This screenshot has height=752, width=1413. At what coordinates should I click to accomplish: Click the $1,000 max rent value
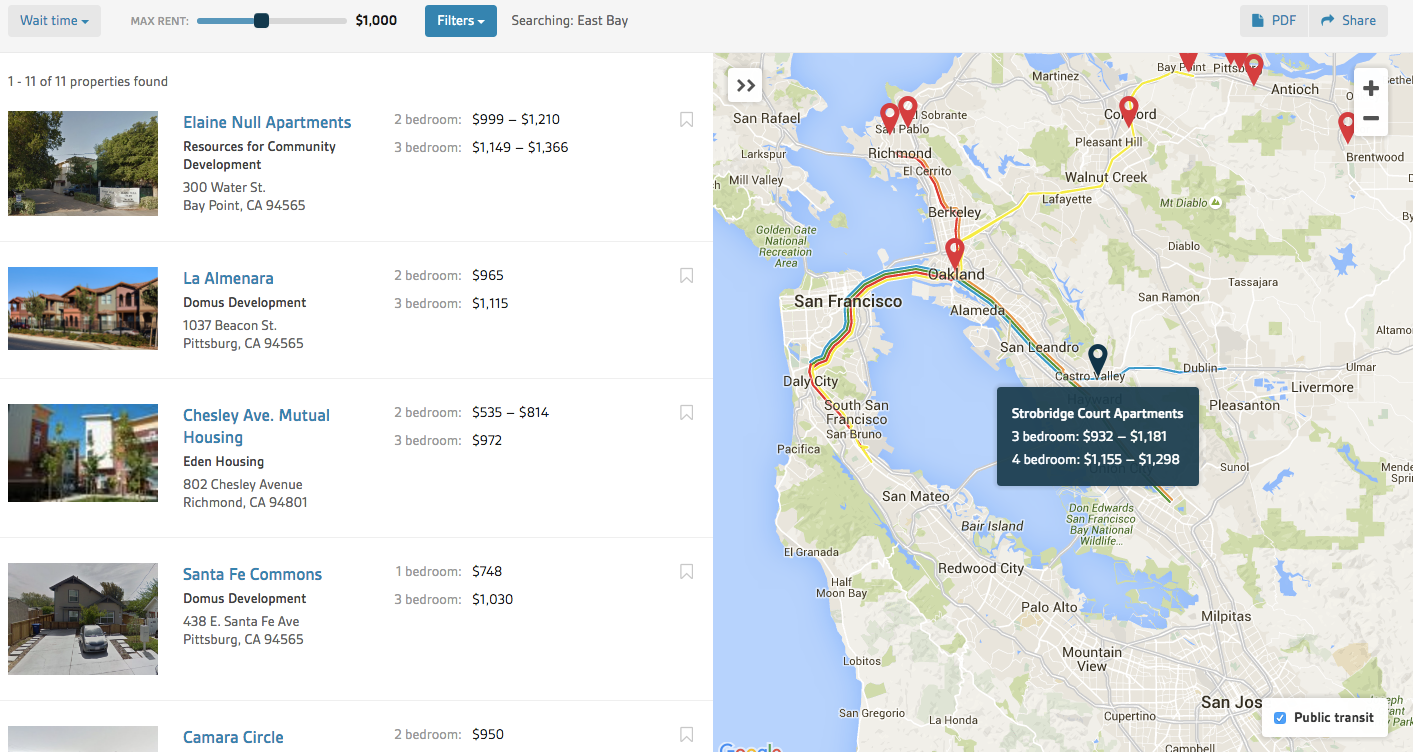tap(376, 21)
